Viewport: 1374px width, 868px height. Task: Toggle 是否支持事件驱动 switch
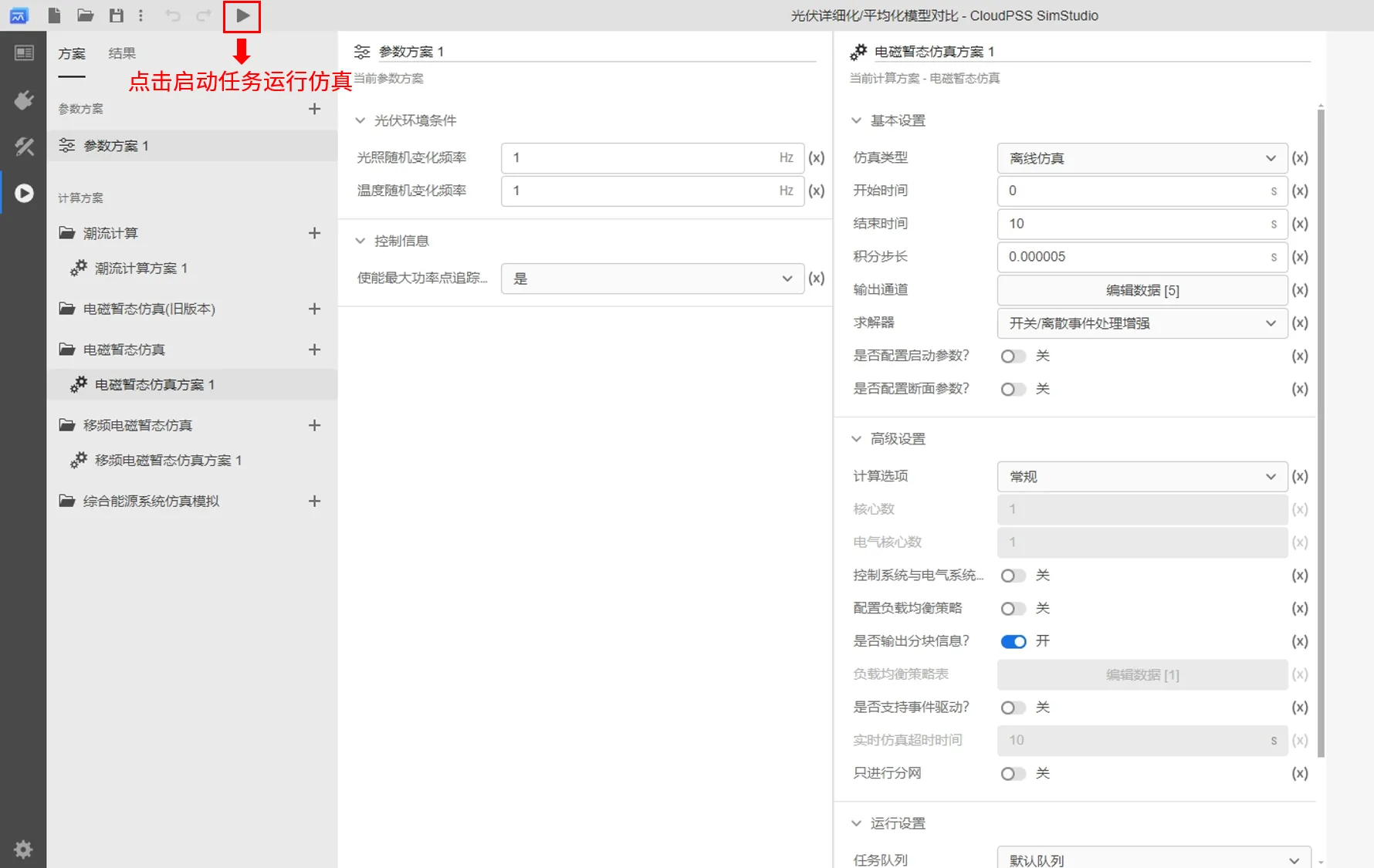click(x=1013, y=708)
